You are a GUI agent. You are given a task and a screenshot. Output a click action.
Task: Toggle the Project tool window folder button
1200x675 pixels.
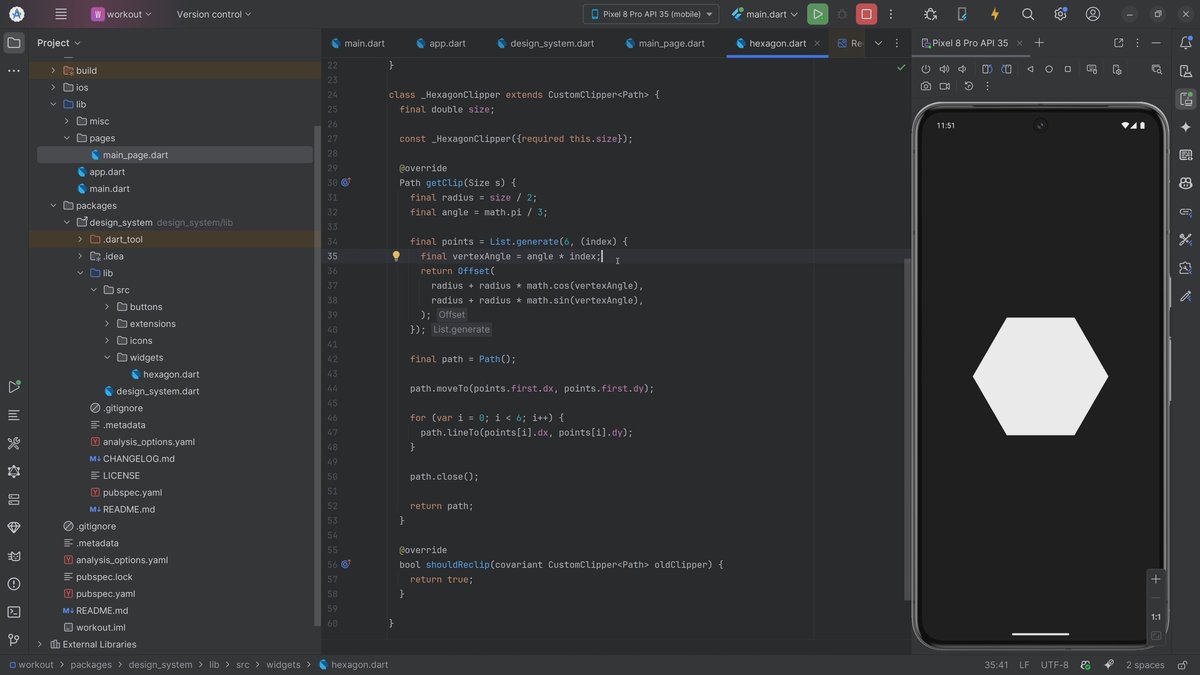pyautogui.click(x=14, y=43)
